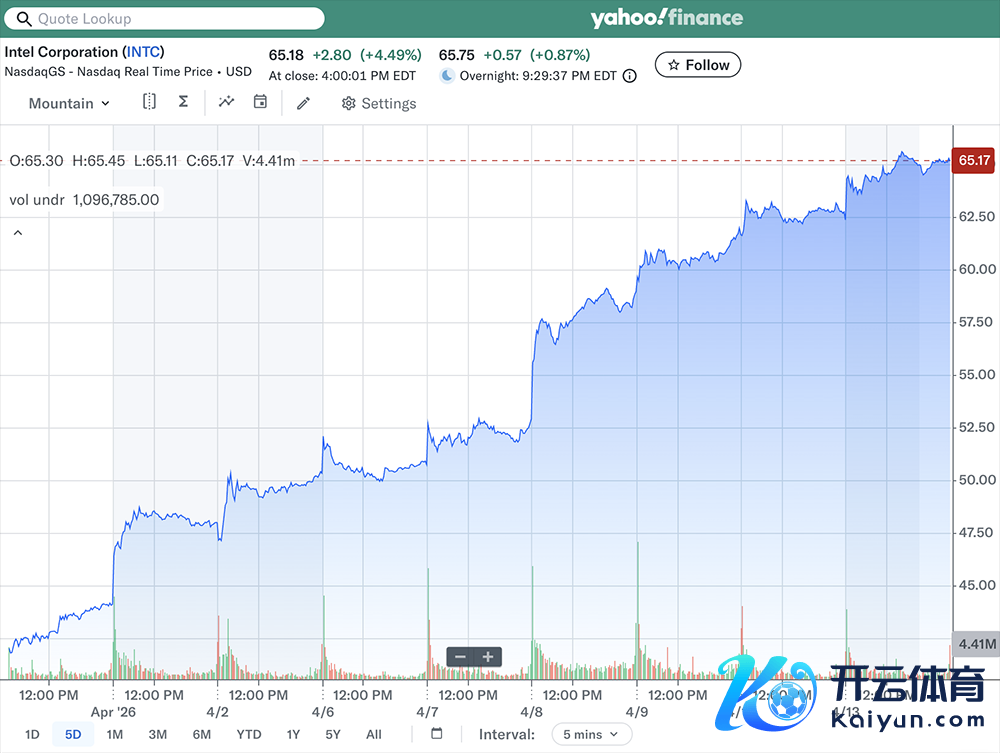Choose the YTD time range
This screenshot has height=753, width=1000.
249,734
